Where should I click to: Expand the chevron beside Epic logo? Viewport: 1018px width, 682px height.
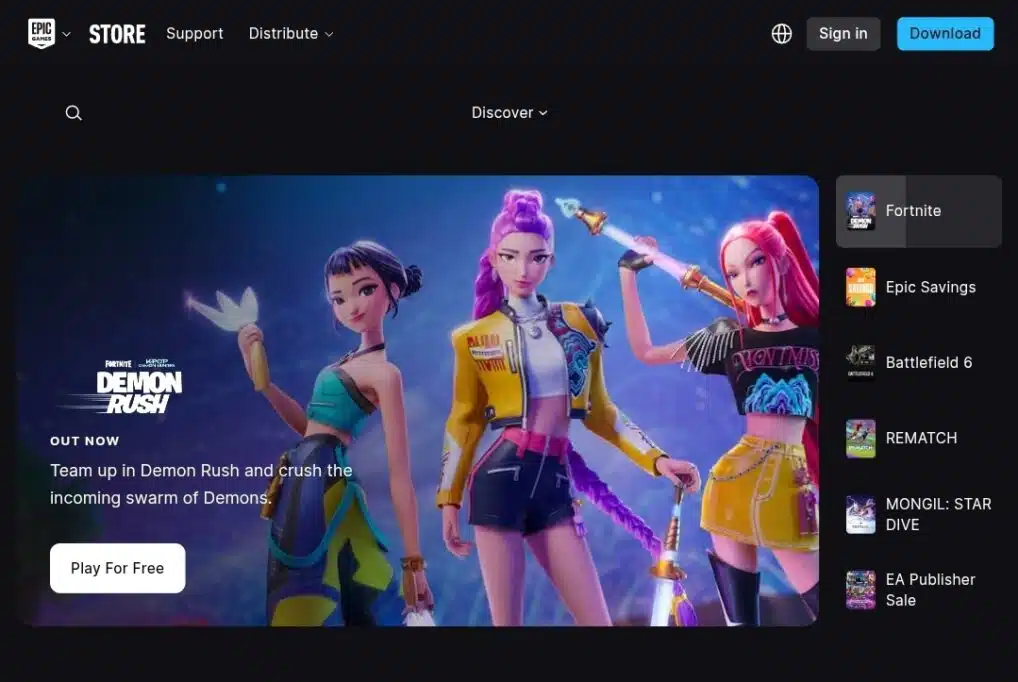click(67, 34)
